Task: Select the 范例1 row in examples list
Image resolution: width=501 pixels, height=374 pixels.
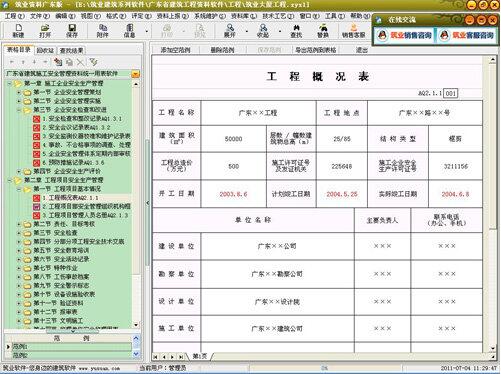Action: [x=71, y=347]
